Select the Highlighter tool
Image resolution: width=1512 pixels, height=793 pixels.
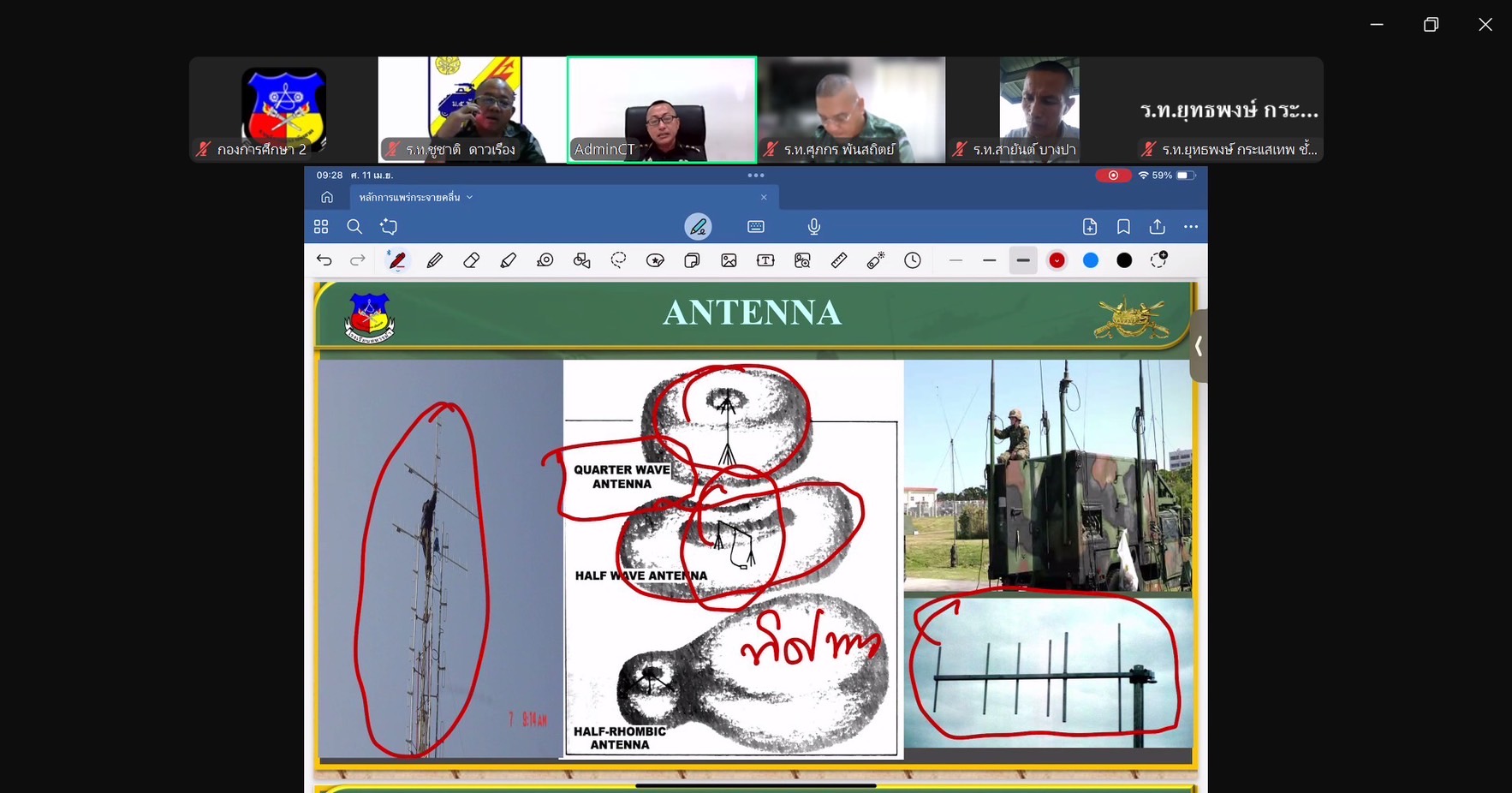point(508,260)
